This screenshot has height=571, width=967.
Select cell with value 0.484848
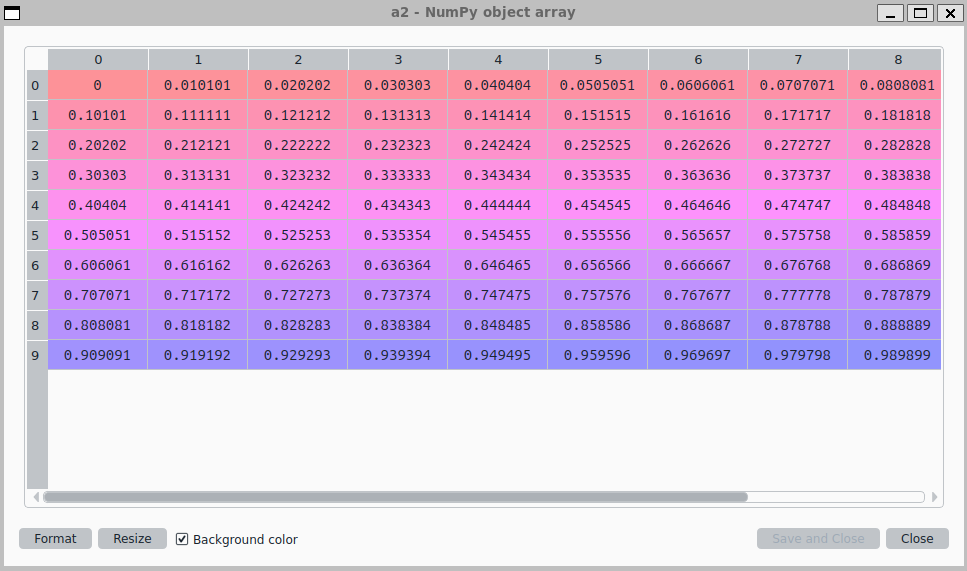895,205
